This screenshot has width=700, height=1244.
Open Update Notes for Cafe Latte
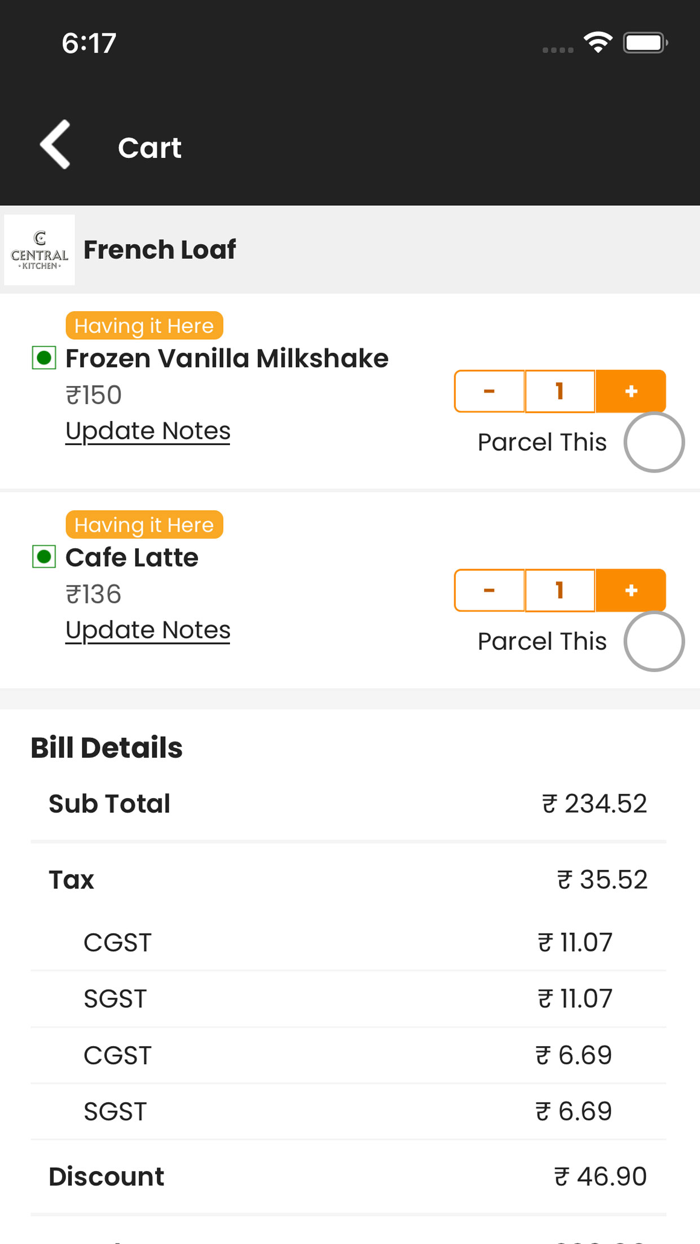[147, 630]
